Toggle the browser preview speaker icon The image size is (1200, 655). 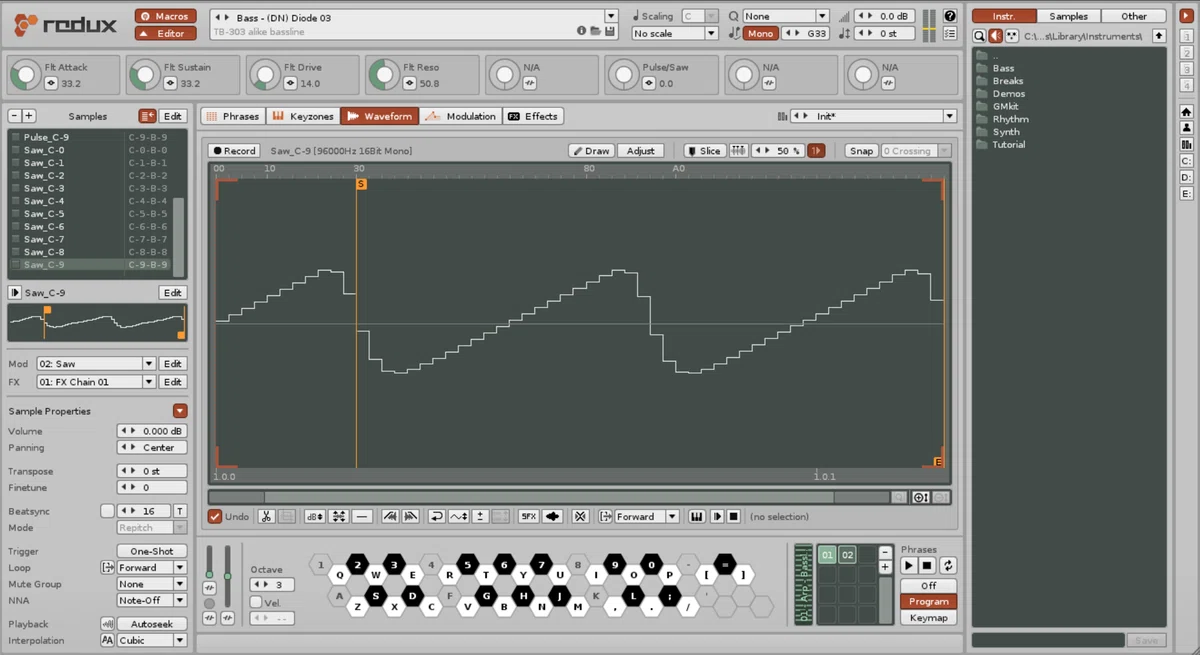click(996, 36)
